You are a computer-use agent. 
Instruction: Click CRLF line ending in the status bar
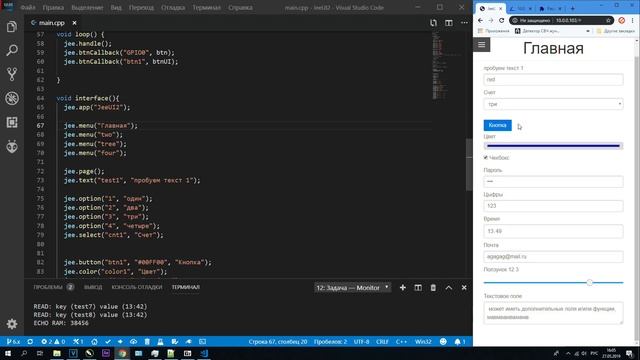(x=382, y=342)
